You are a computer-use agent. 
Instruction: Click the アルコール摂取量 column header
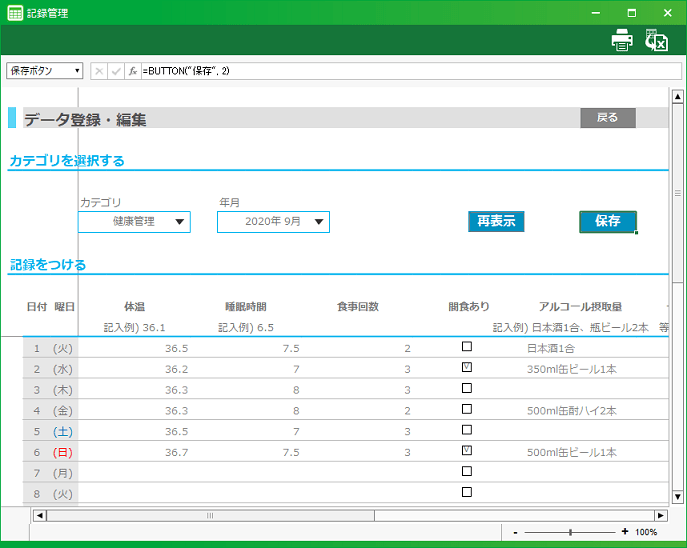[x=580, y=307]
